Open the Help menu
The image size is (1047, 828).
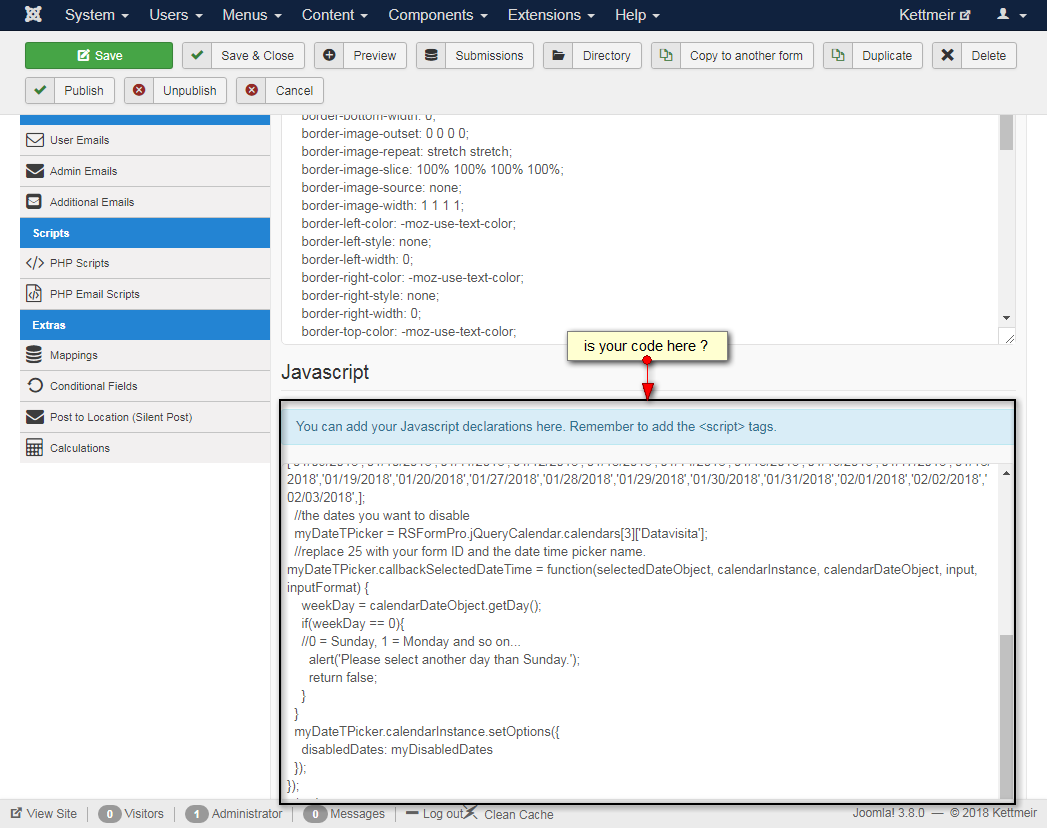pyautogui.click(x=637, y=15)
